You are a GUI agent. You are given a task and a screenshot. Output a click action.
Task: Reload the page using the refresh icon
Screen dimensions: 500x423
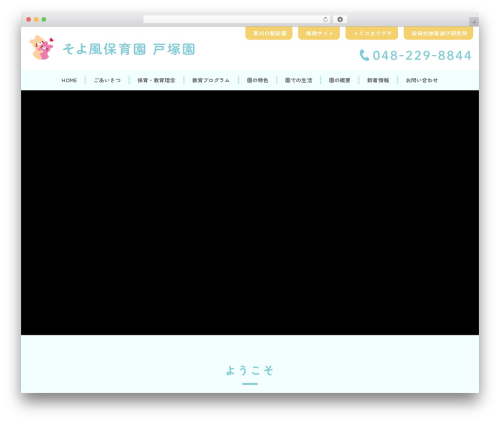click(325, 20)
